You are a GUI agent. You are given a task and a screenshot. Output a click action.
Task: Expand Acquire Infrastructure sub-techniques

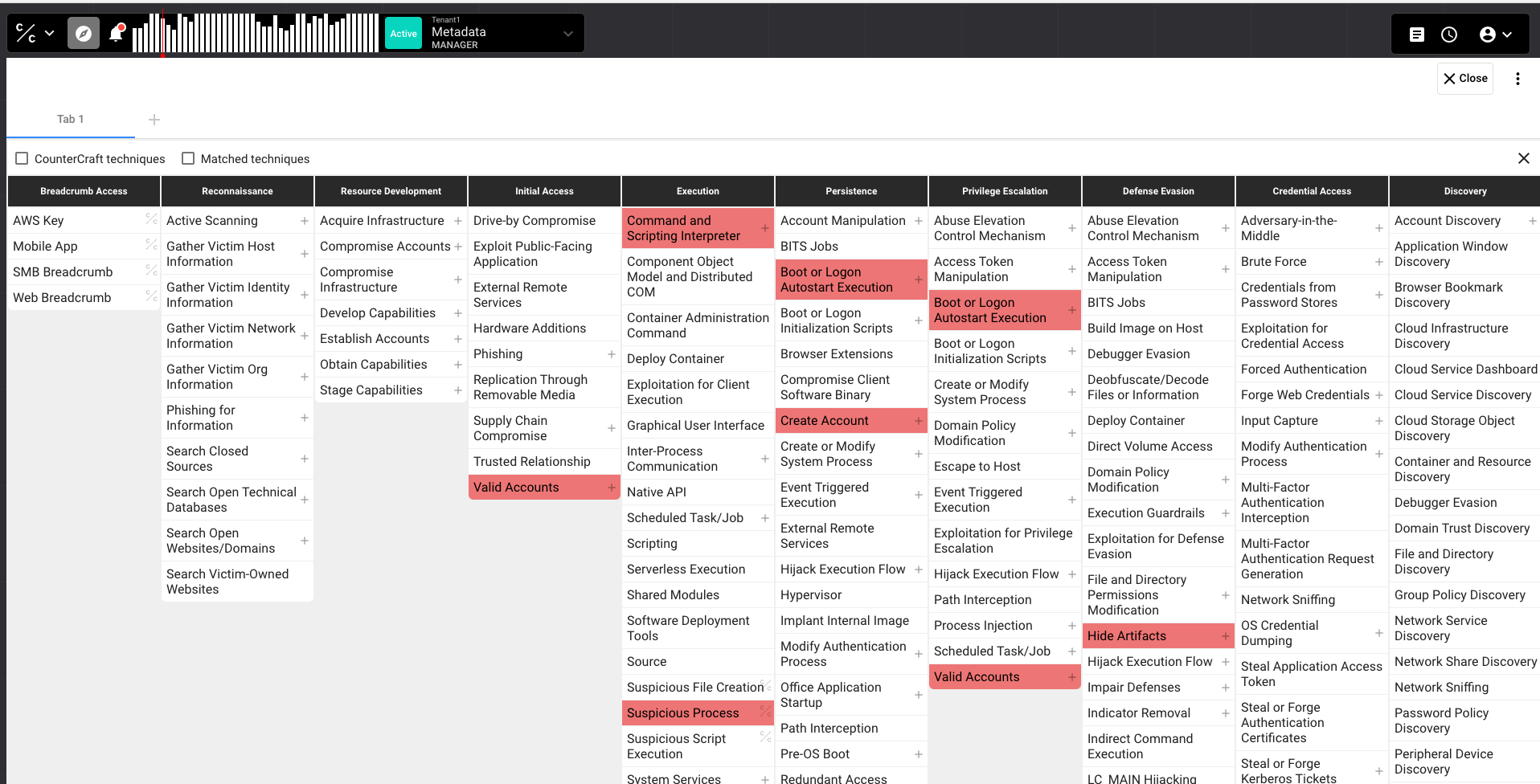tap(458, 221)
